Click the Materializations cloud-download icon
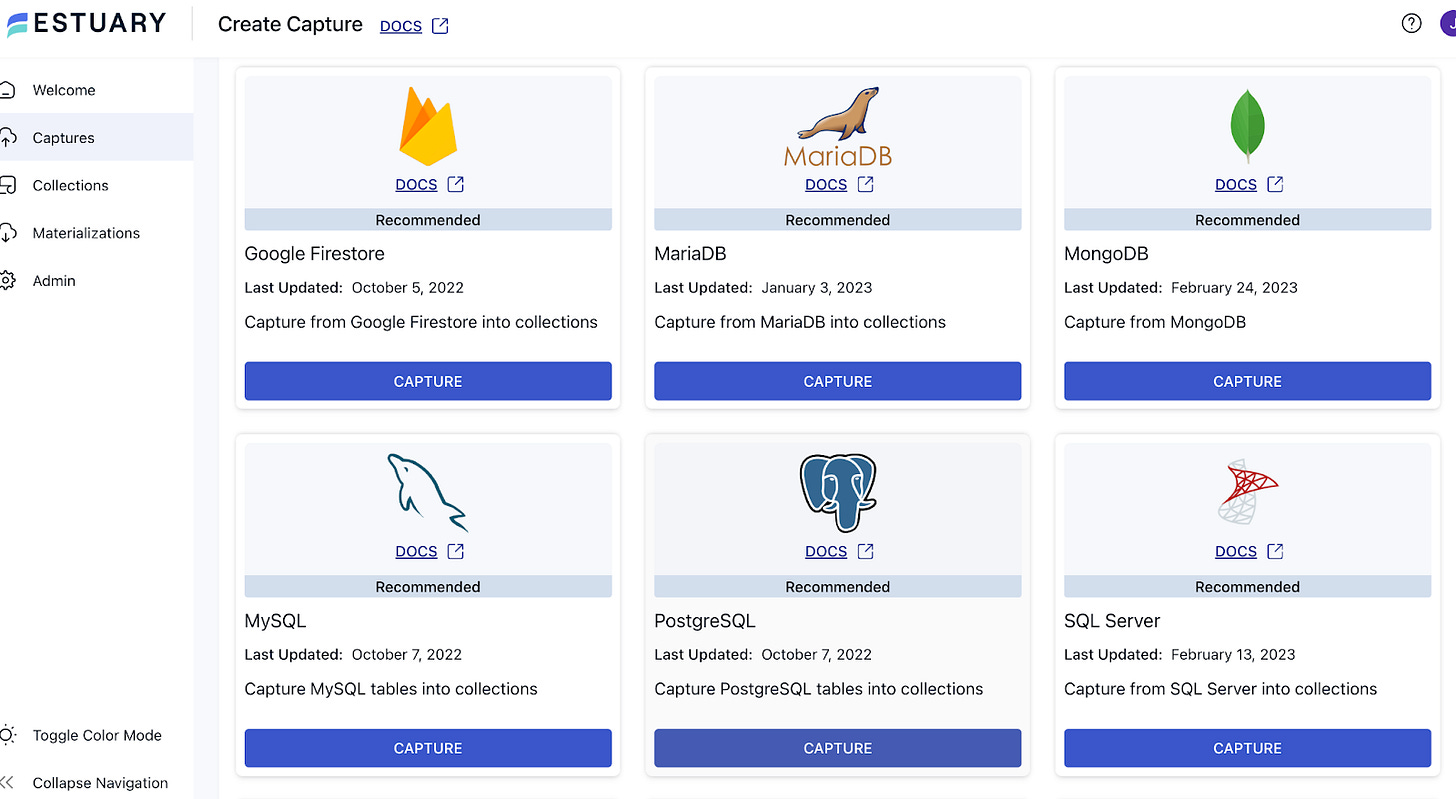 [7, 233]
